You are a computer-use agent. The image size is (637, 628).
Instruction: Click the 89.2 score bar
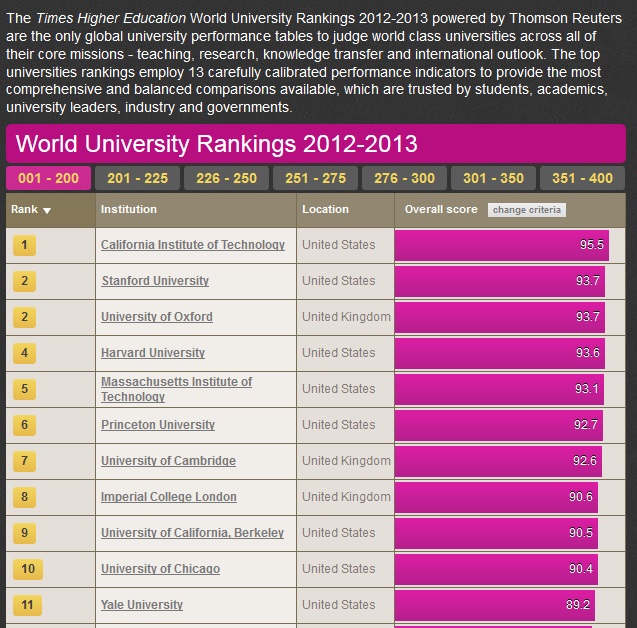494,605
